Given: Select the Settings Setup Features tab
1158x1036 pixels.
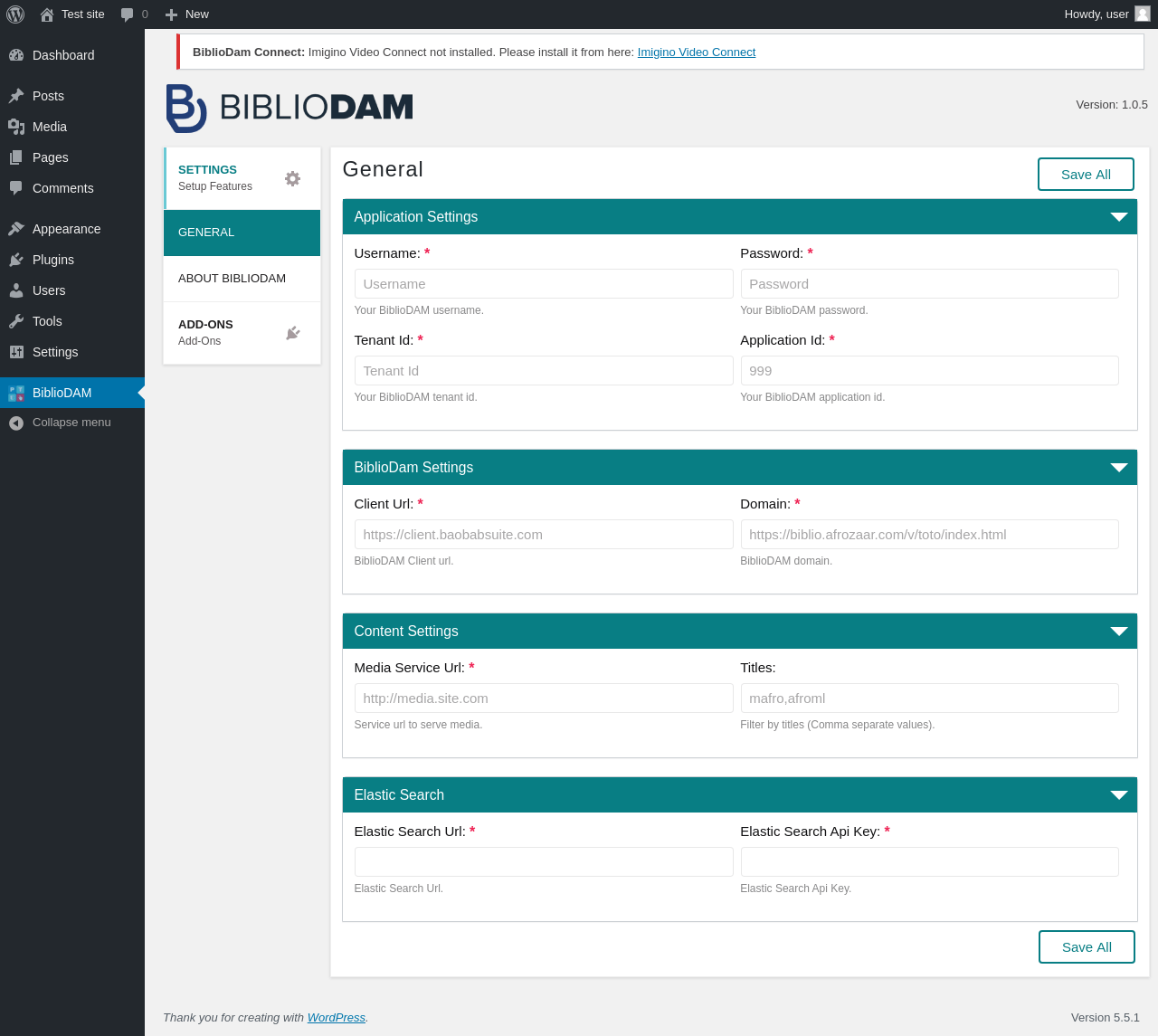Looking at the screenshot, I should click(242, 178).
